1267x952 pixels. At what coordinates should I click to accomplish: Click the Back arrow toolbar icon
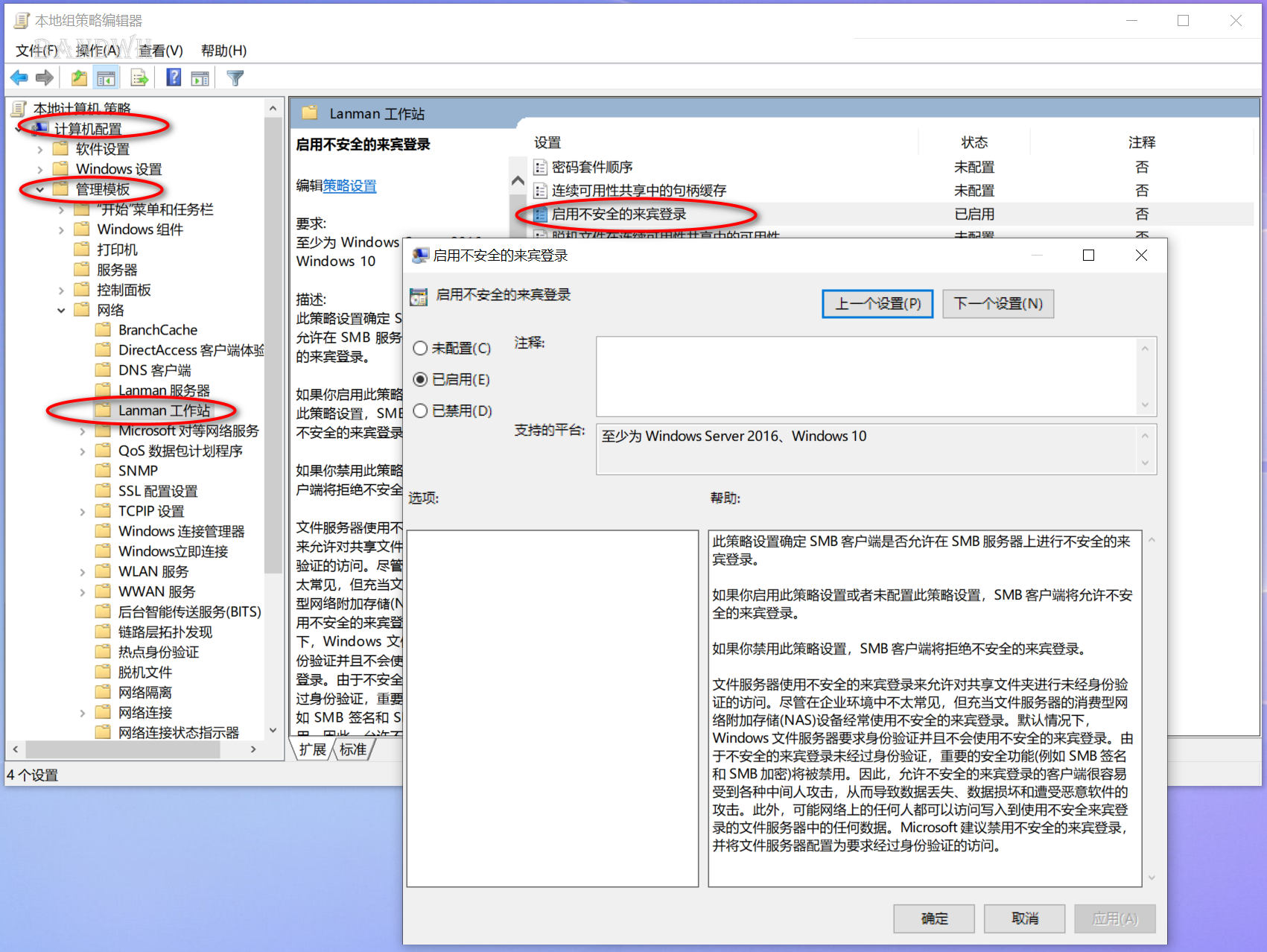coord(19,77)
